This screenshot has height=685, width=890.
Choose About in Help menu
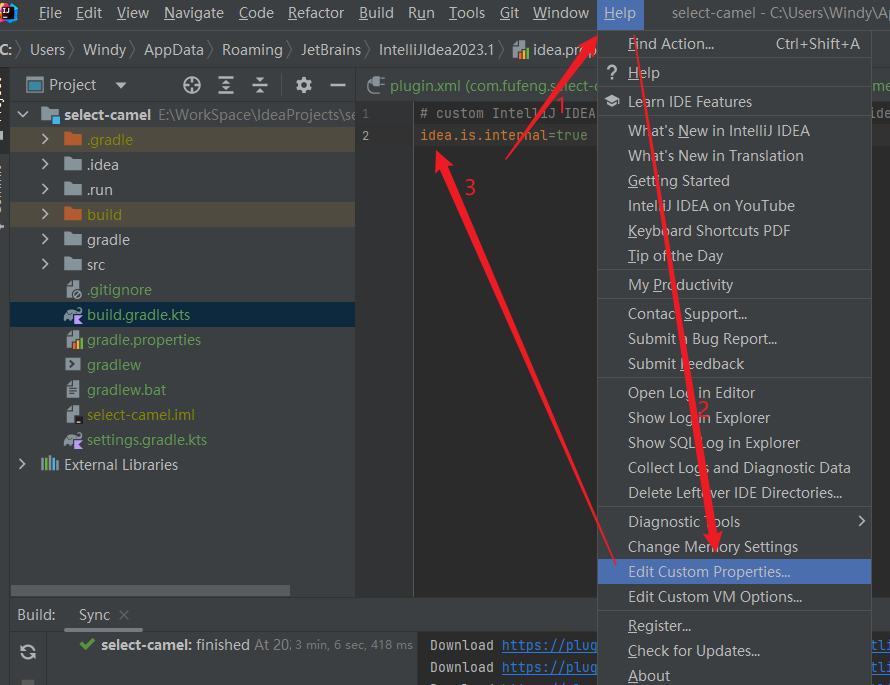734,675
